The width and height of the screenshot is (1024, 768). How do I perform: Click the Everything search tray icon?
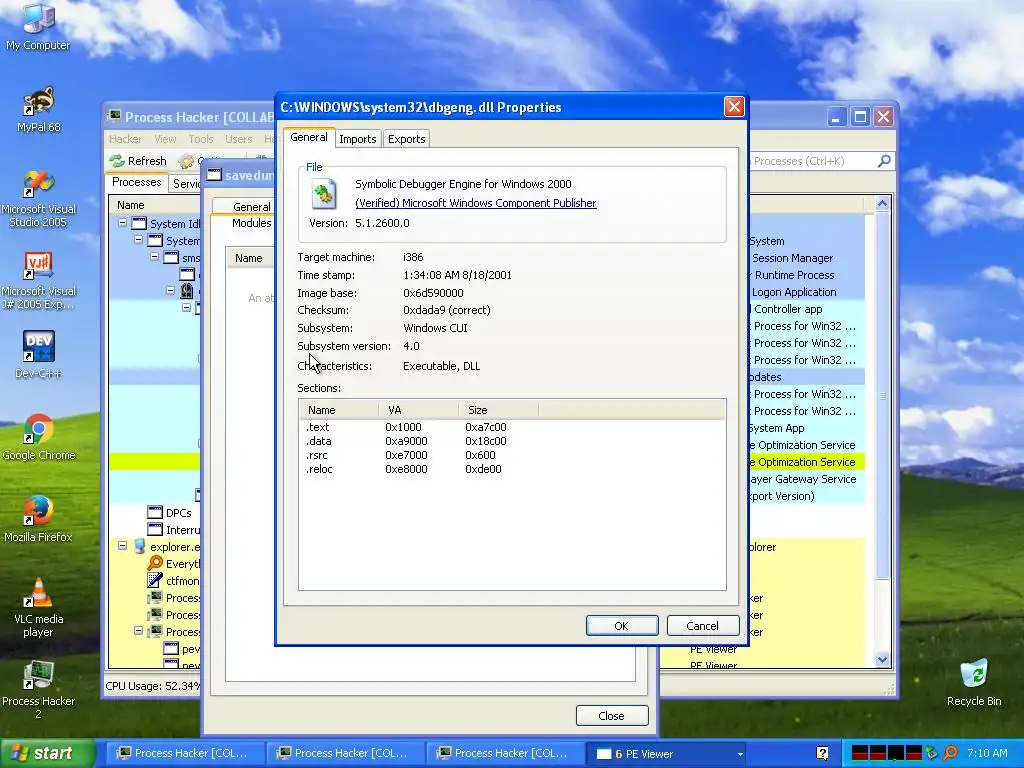(950, 753)
